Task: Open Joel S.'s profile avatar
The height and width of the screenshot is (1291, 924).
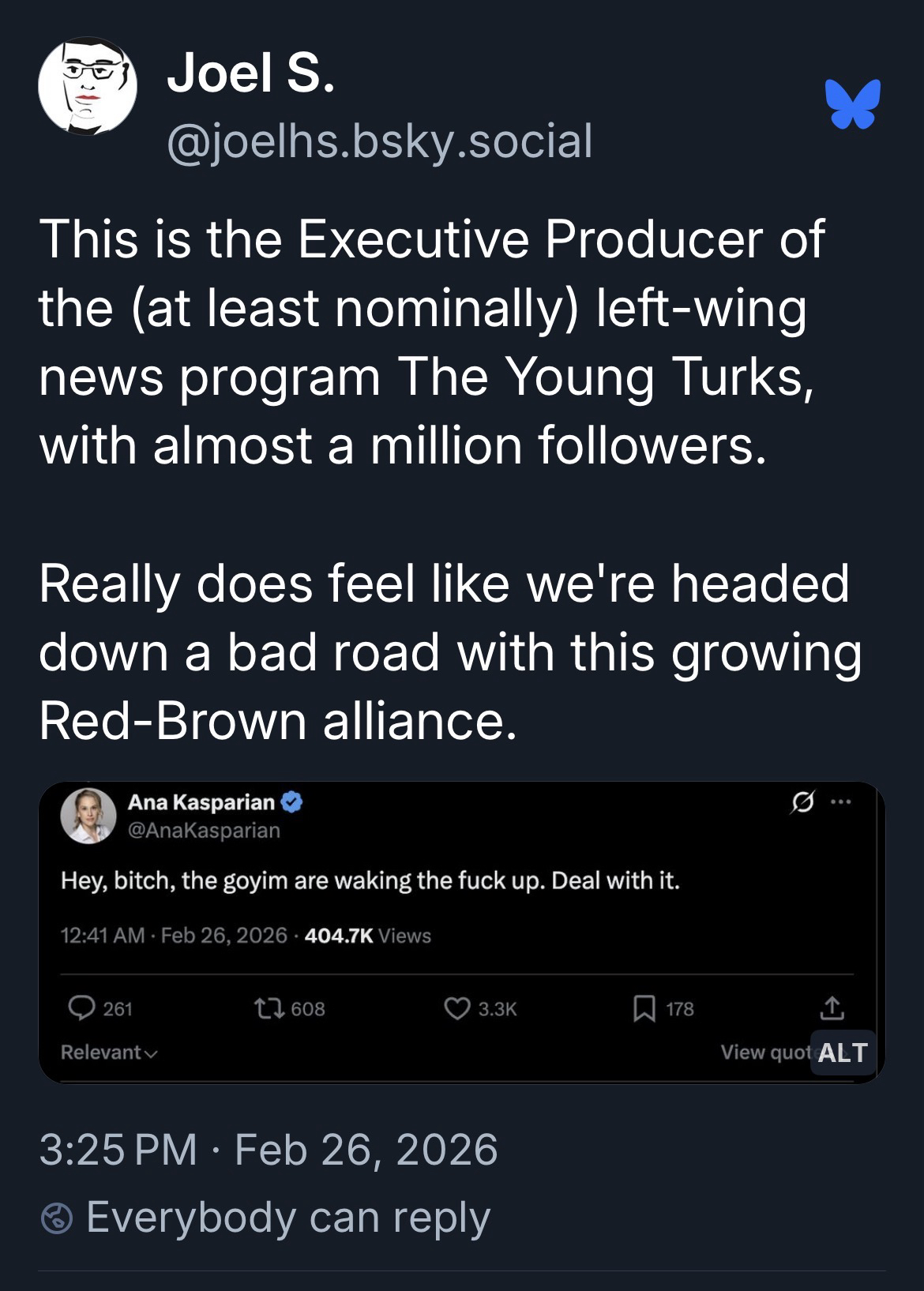Action: pos(88,86)
